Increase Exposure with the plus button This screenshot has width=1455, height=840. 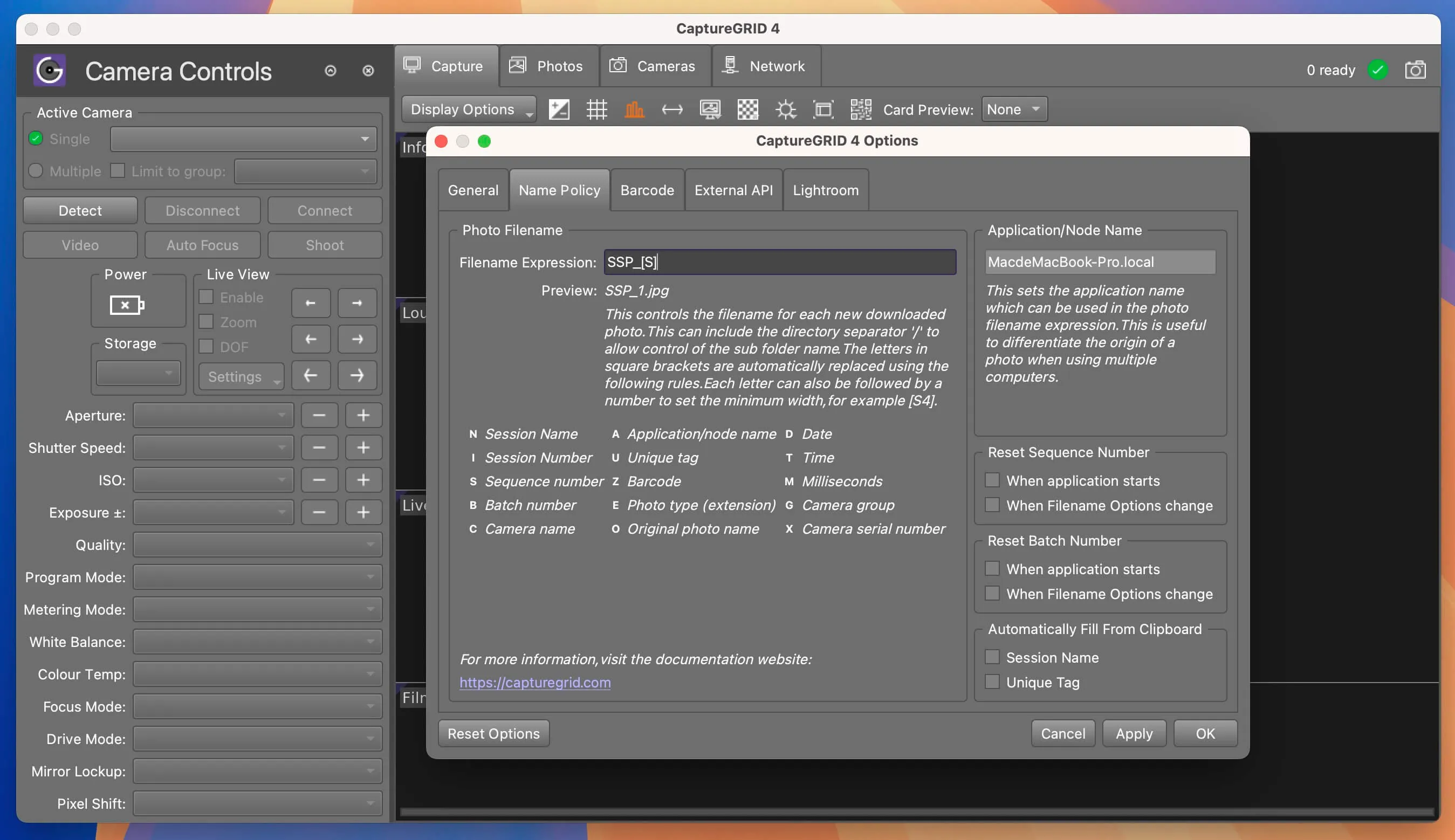(363, 512)
